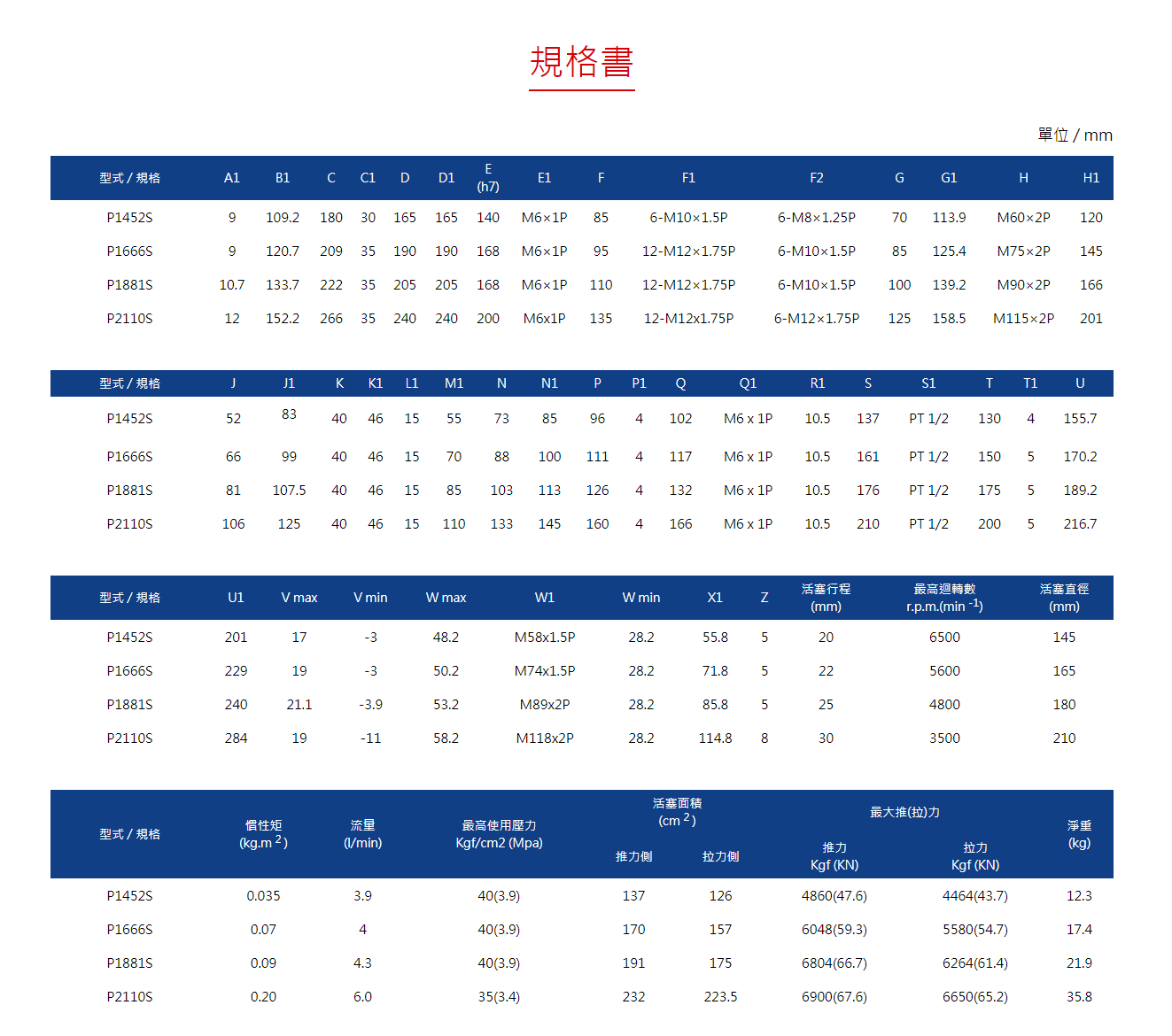This screenshot has height=1036, width=1172.
Task: Click the 淨重 (kg) header
Action: click(x=1079, y=833)
